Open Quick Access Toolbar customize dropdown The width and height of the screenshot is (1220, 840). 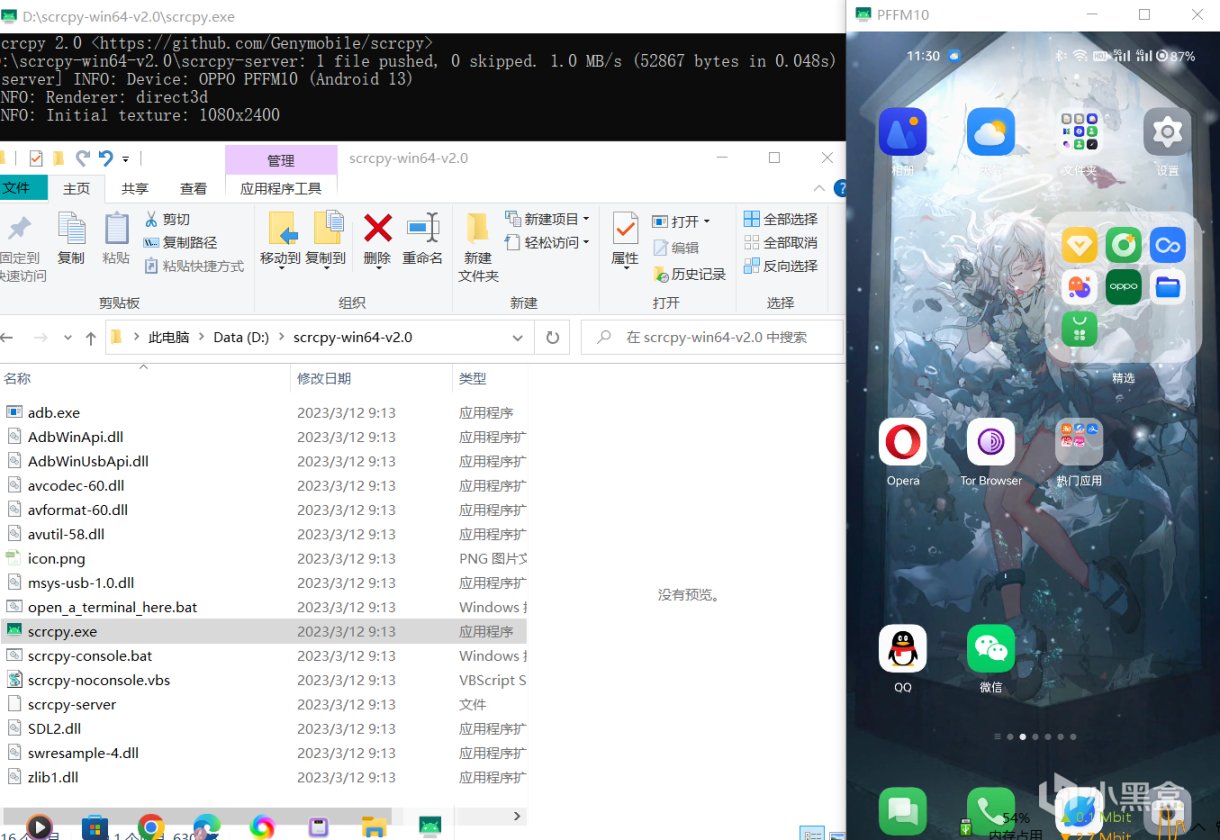coord(125,159)
